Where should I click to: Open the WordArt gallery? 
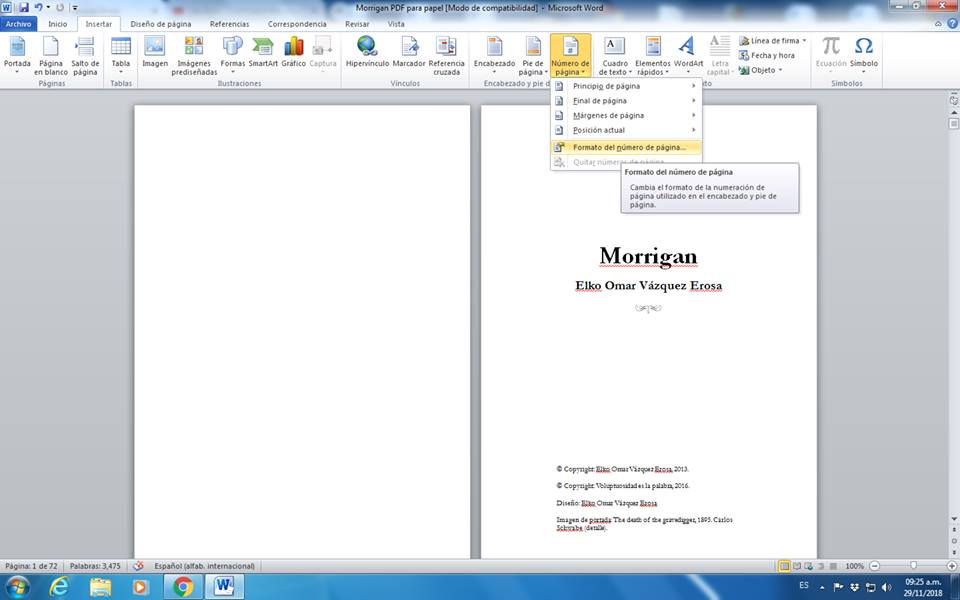[687, 47]
